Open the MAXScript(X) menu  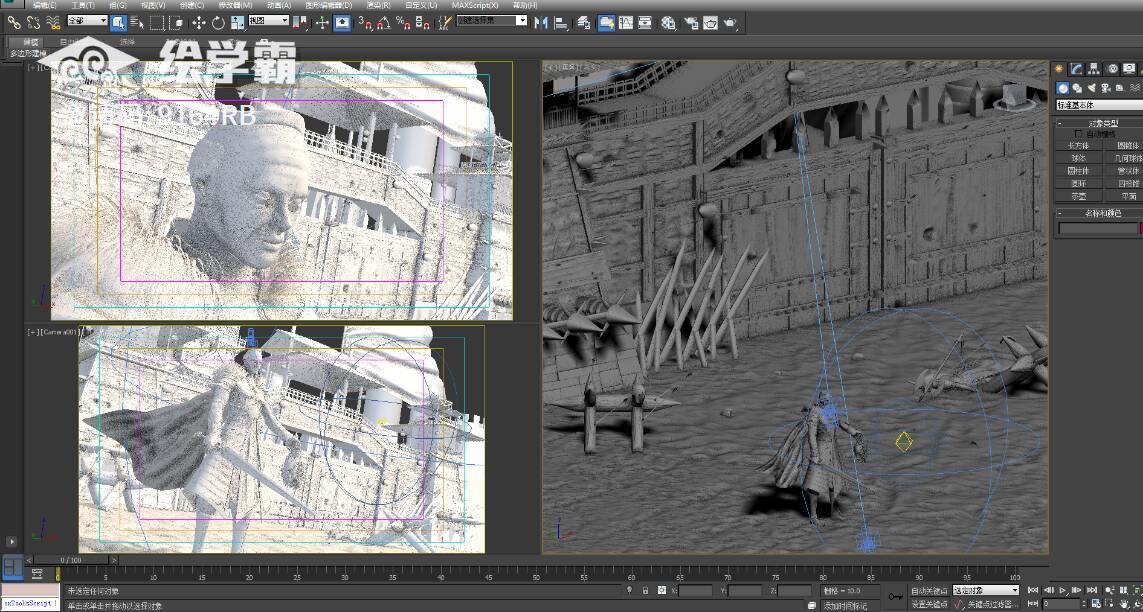475,5
